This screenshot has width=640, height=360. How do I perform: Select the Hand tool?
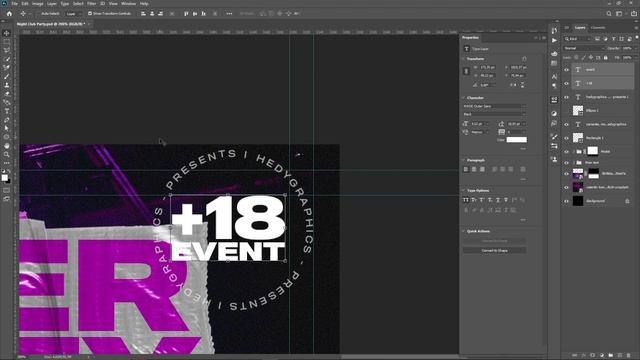pos(7,146)
